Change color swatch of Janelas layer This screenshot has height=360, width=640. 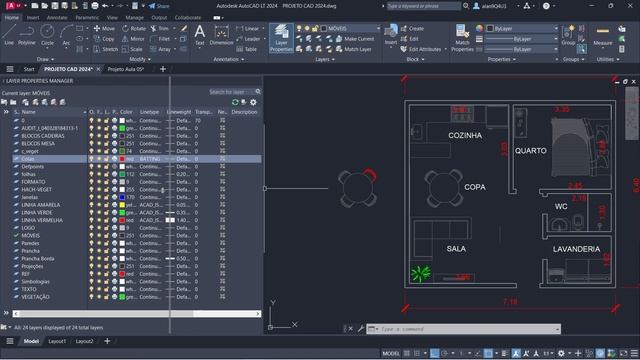[122, 197]
